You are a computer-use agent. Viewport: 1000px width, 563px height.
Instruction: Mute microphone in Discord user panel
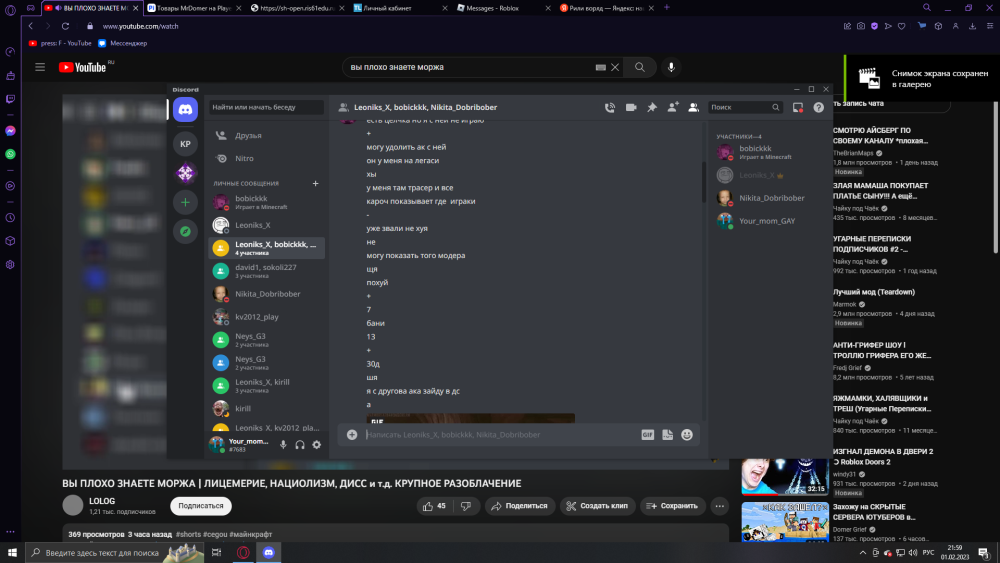click(283, 445)
